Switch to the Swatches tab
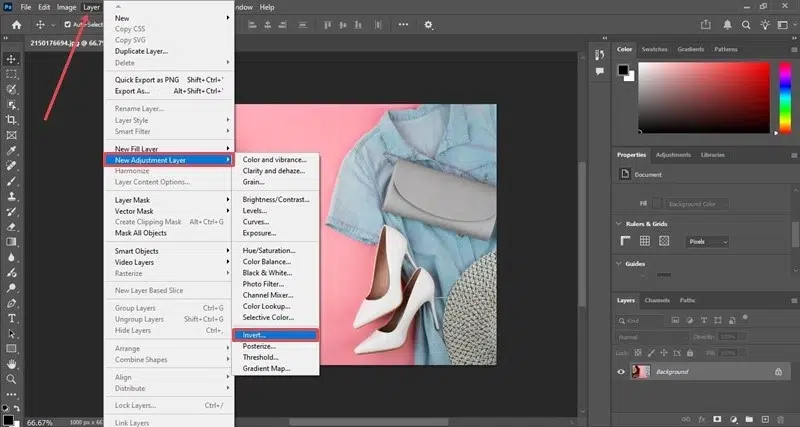Viewport: 800px width, 427px height. 655,49
